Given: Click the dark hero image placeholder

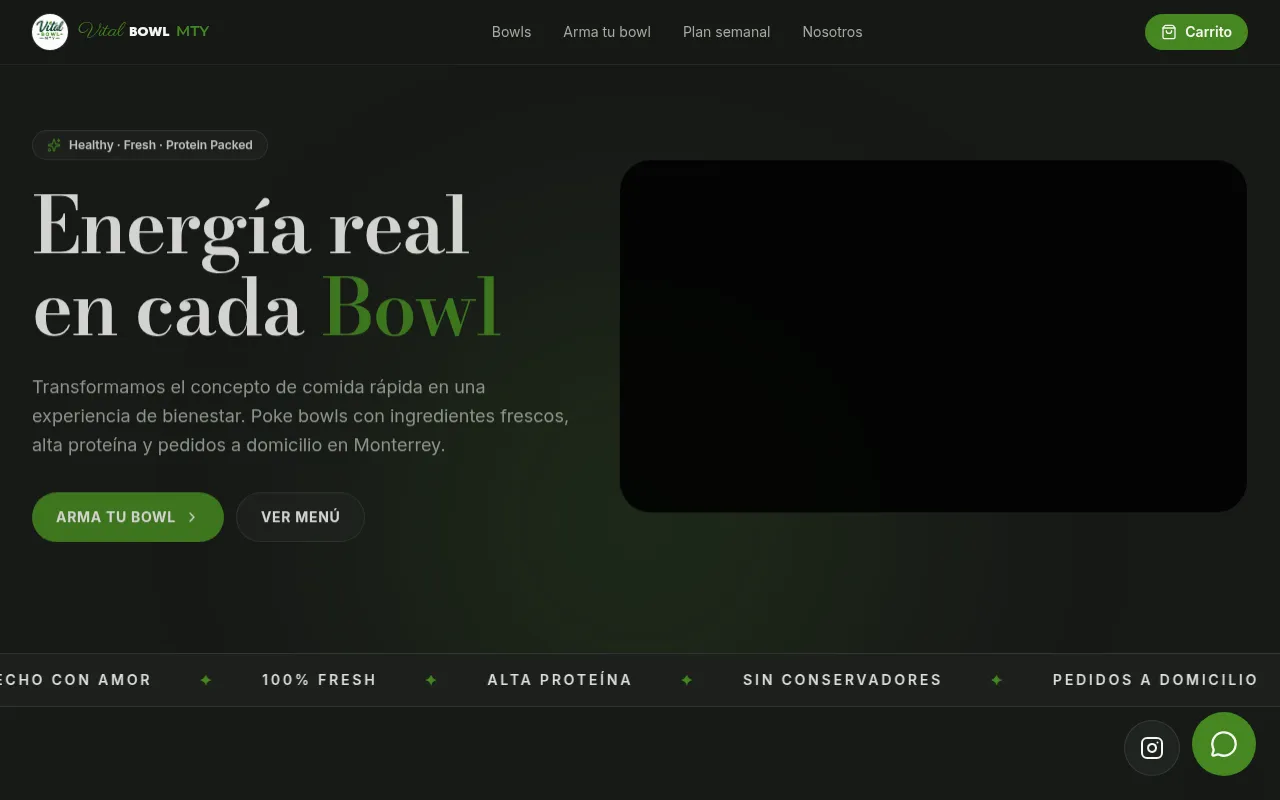Looking at the screenshot, I should [933, 336].
